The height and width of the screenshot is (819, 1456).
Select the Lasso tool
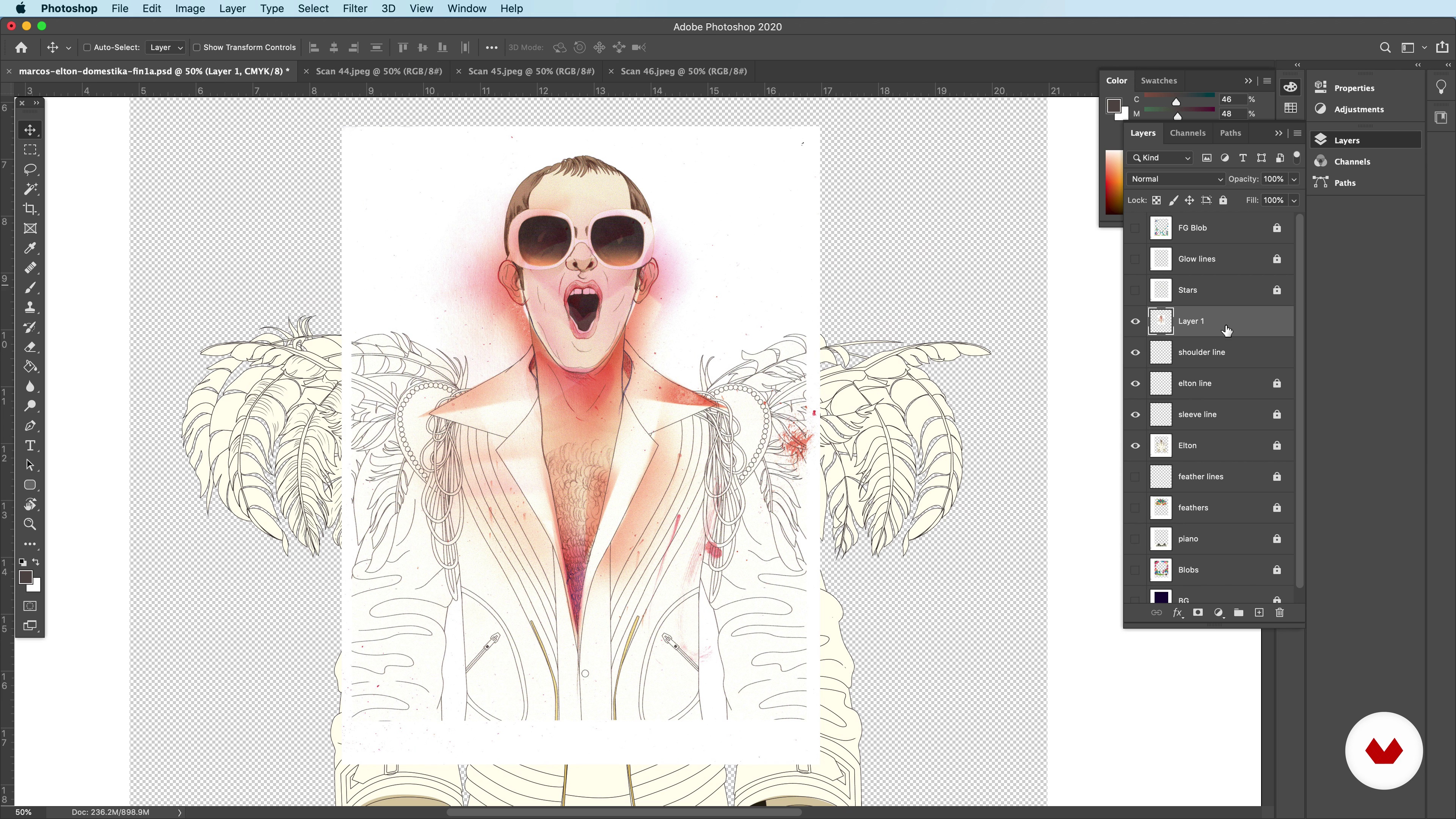(30, 169)
